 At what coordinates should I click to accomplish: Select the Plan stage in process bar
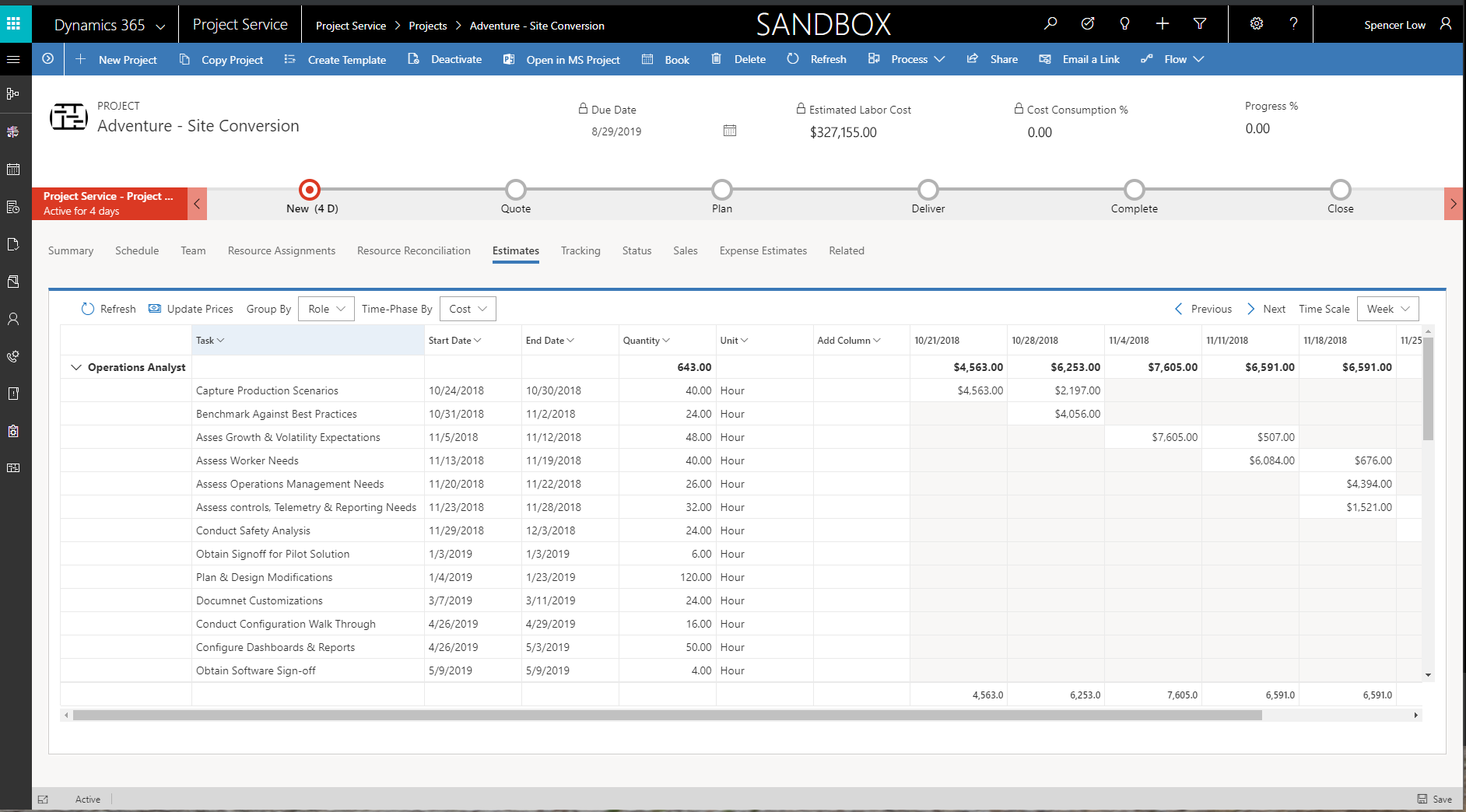(x=722, y=190)
